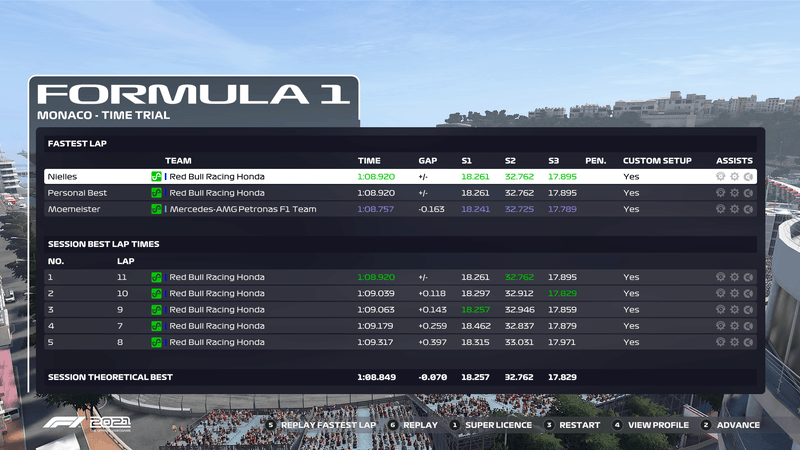Click braking assist icon on the 1:09.317 row

[748, 342]
